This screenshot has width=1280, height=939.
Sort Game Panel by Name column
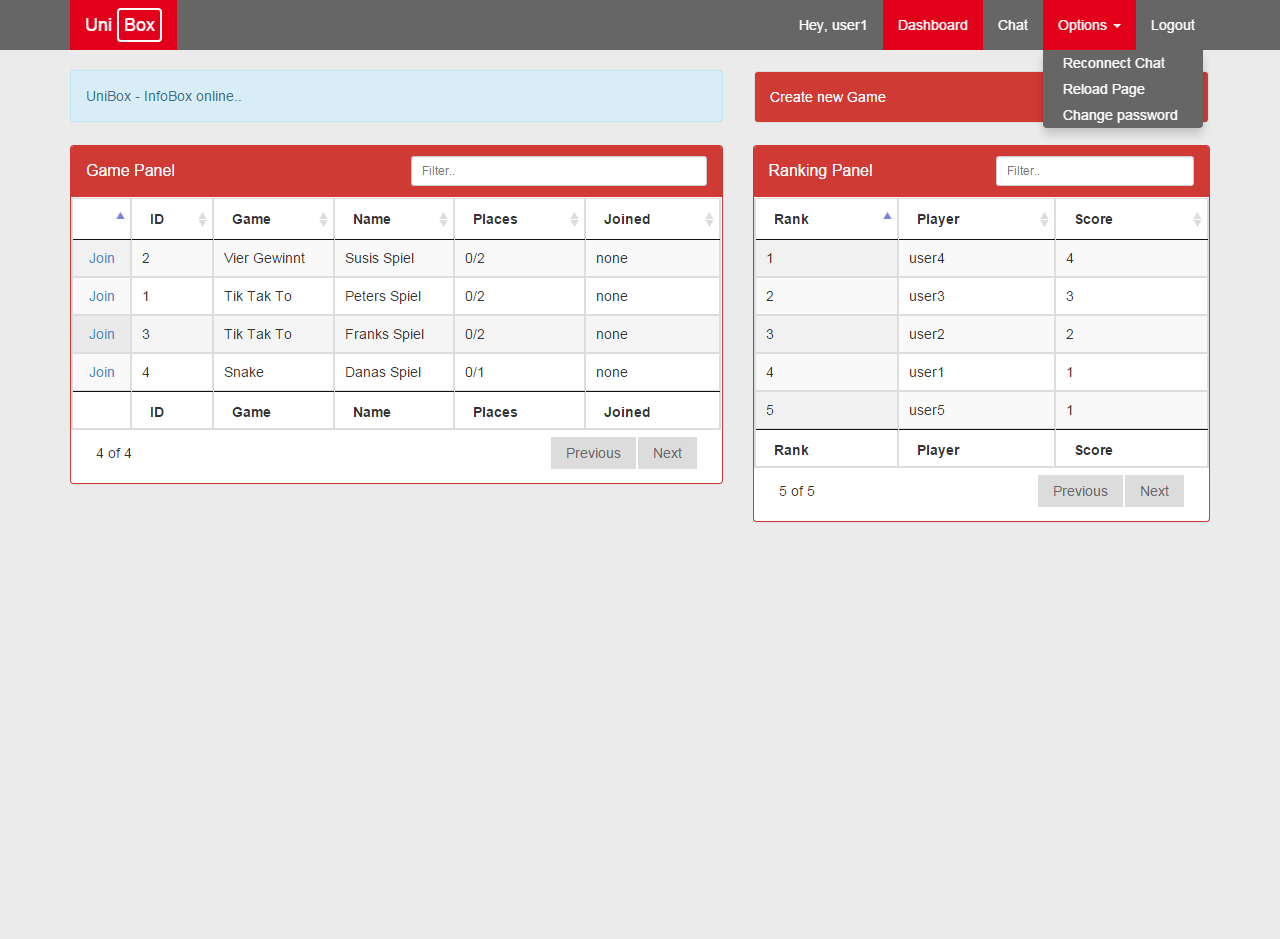point(394,219)
